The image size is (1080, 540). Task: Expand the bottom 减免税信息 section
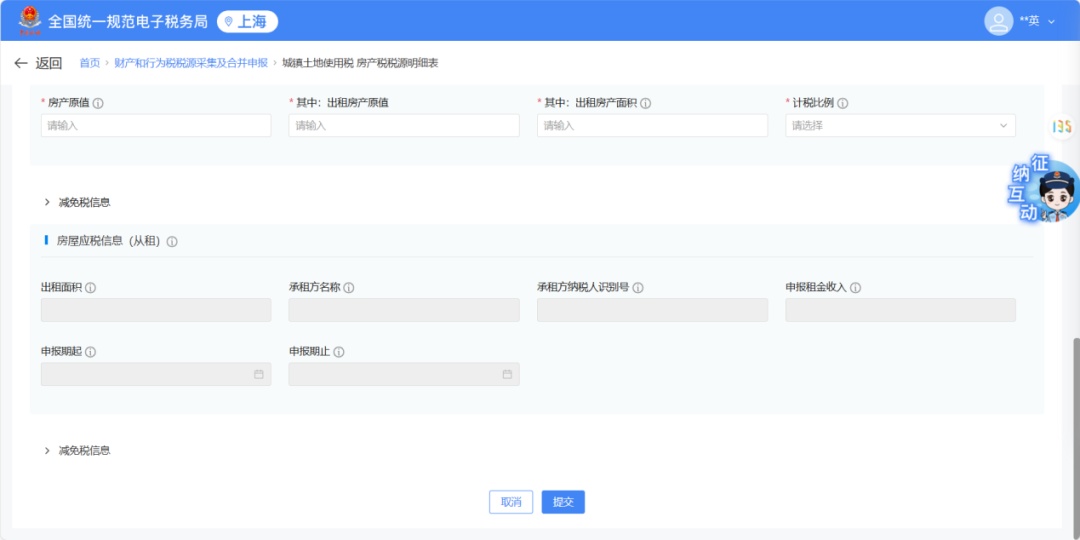tap(47, 451)
